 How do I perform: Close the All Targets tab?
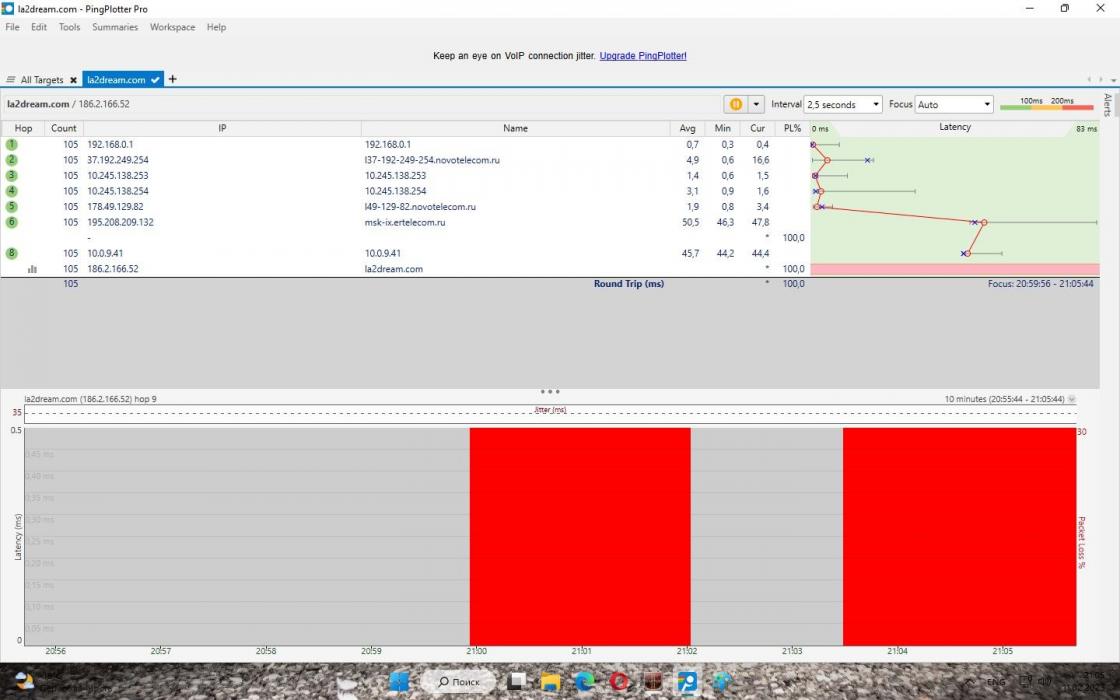(73, 80)
